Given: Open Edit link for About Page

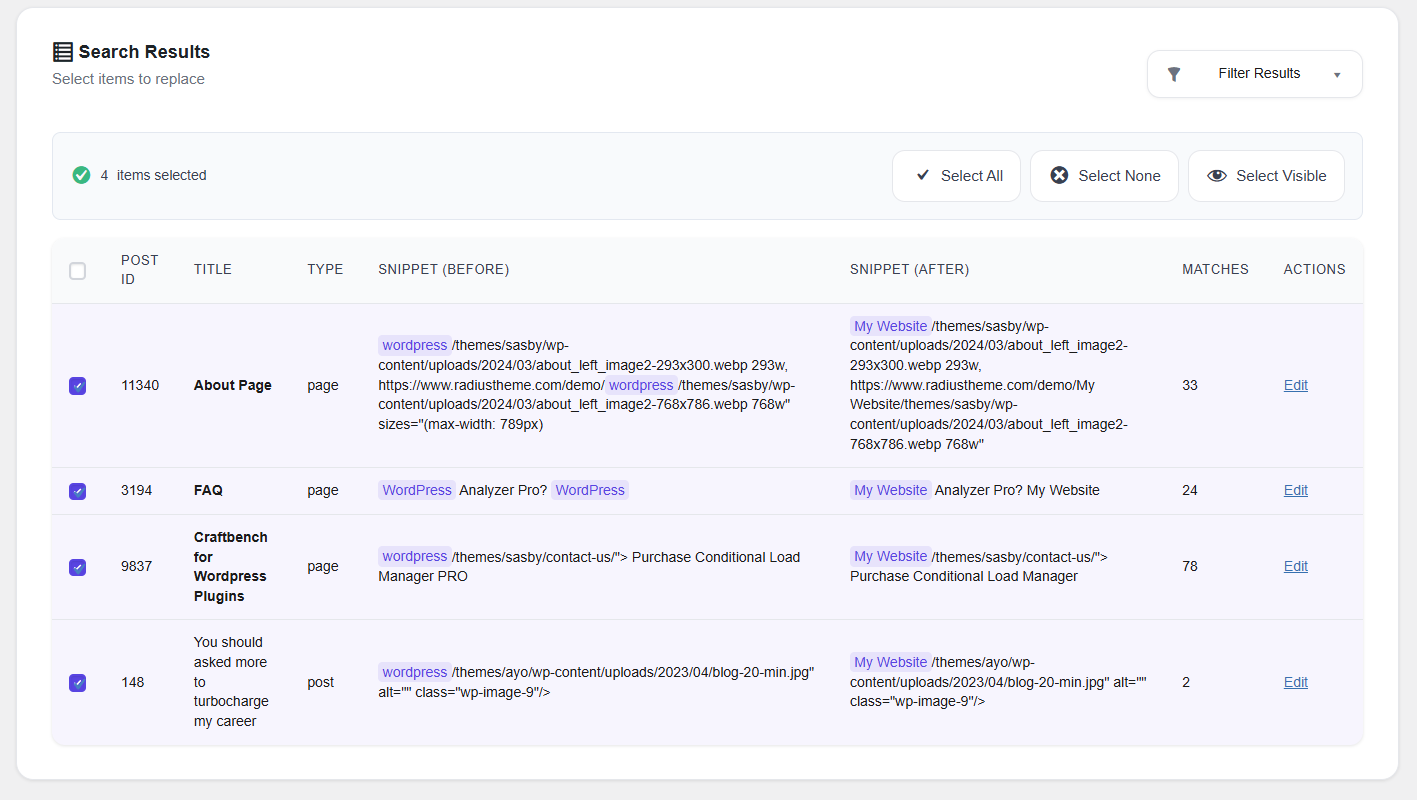Looking at the screenshot, I should coord(1295,386).
